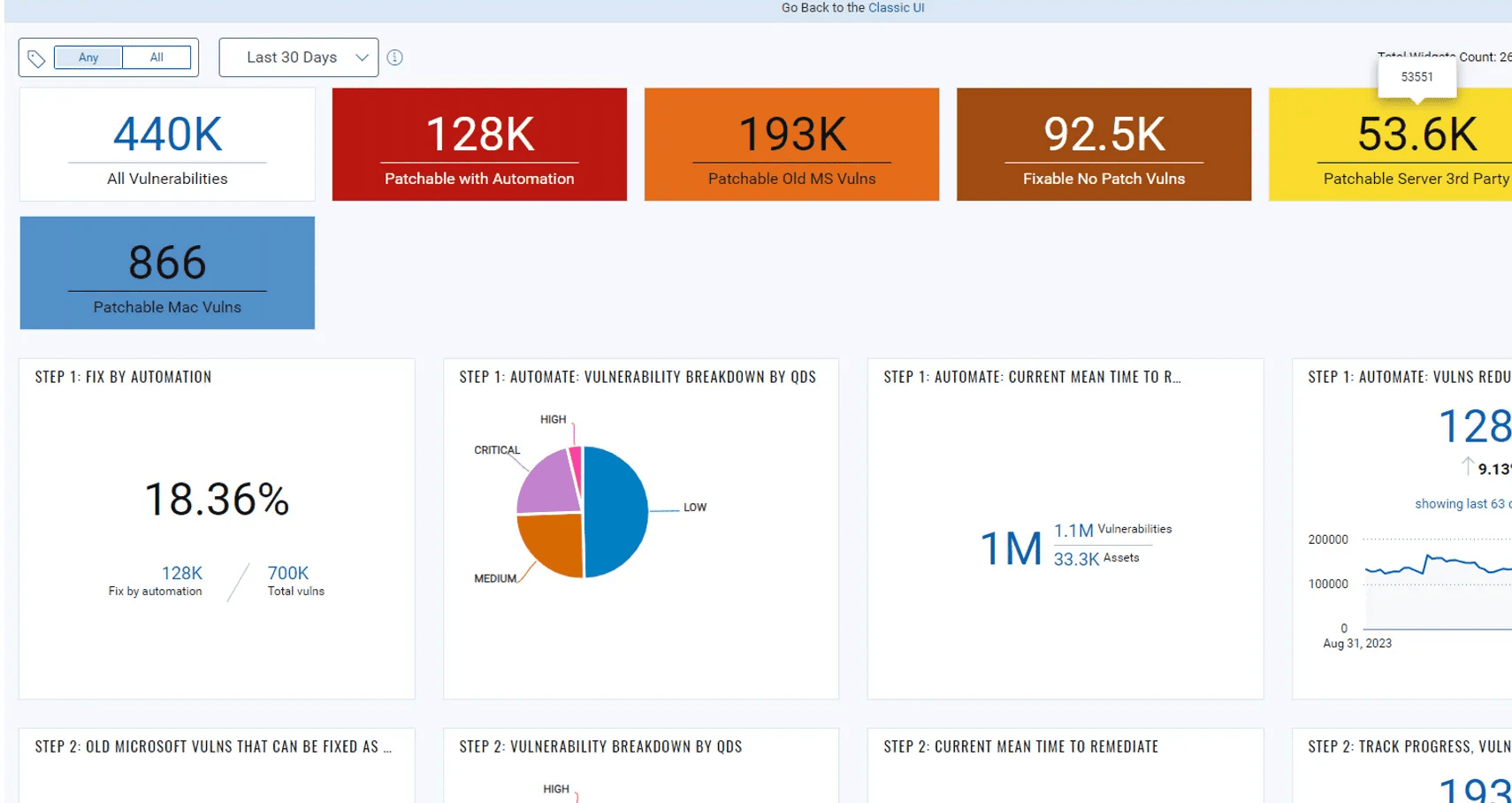Viewport: 1512px width, 803px height.
Task: Select the All tag toggle
Action: (157, 57)
